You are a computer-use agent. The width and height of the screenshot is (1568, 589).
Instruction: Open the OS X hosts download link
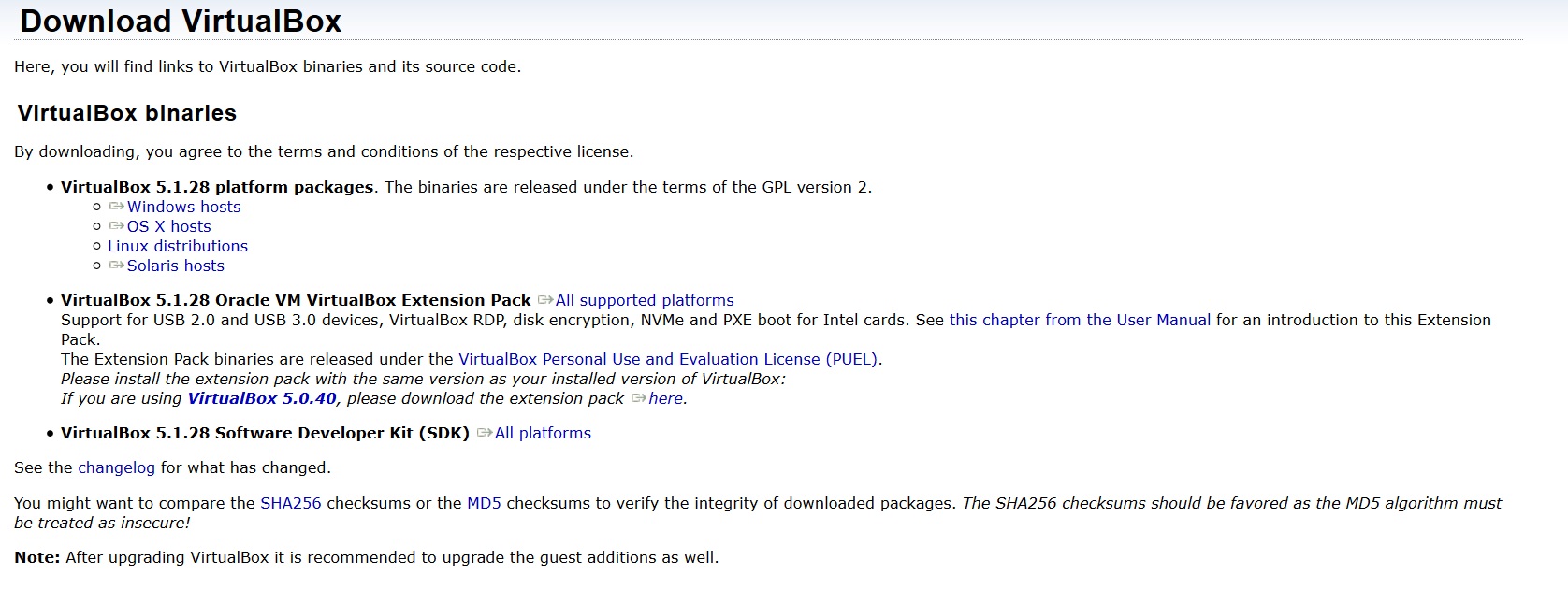coord(168,226)
